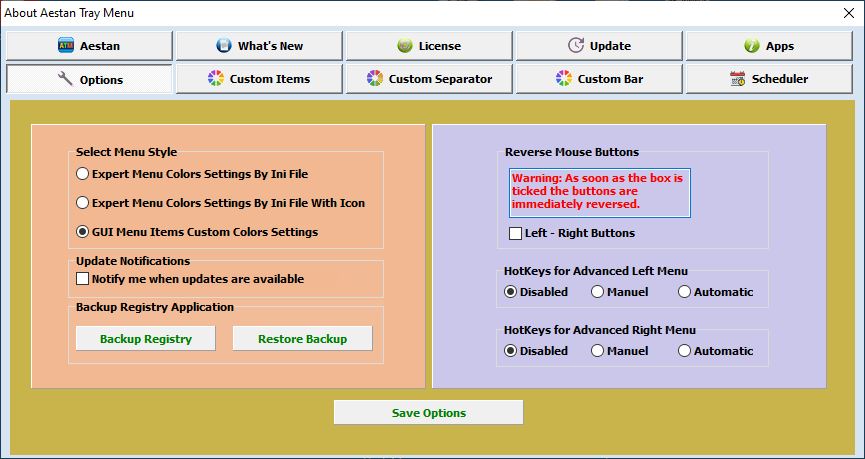This screenshot has height=459, width=865.
Task: Click the Backup Registry Application label
Action: 154,307
